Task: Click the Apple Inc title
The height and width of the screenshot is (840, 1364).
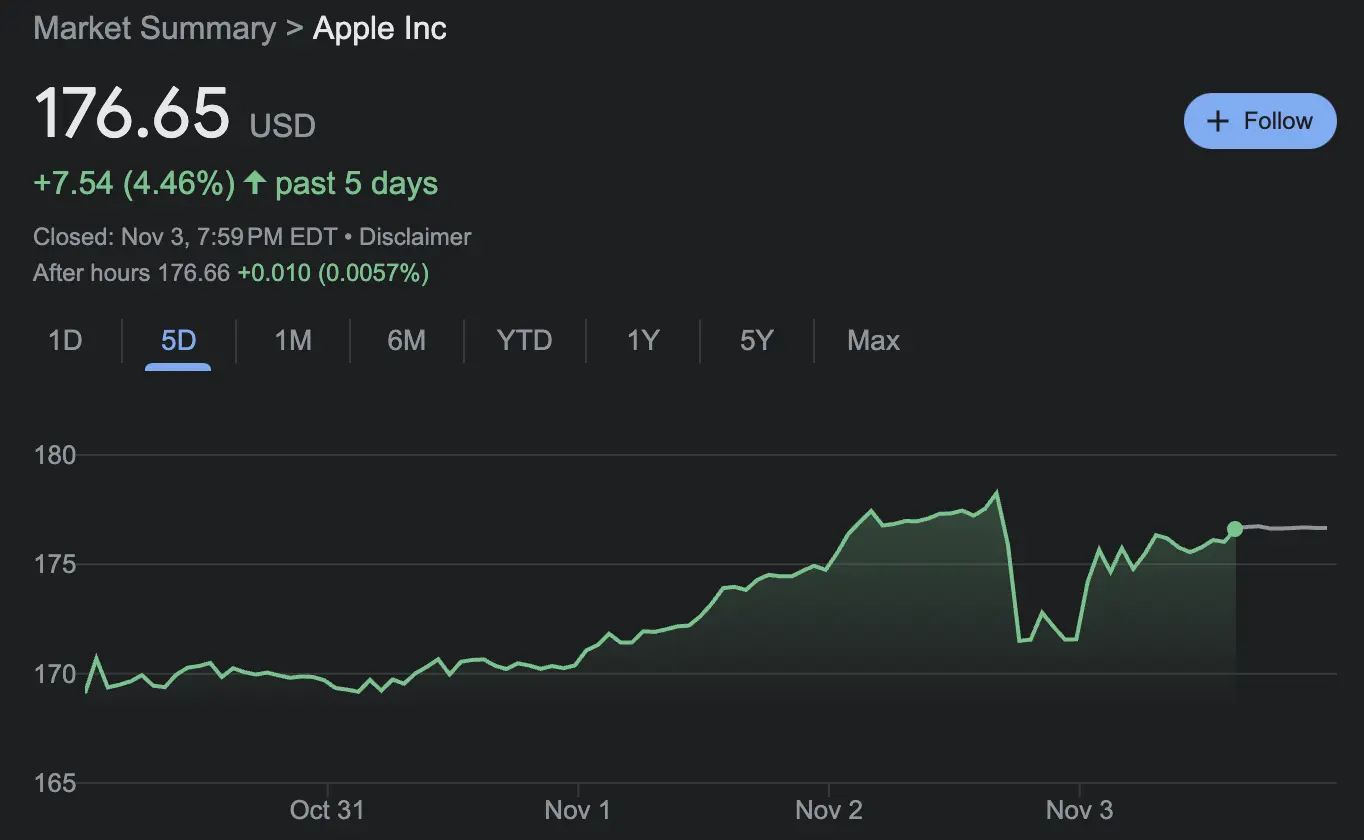Action: coord(380,28)
